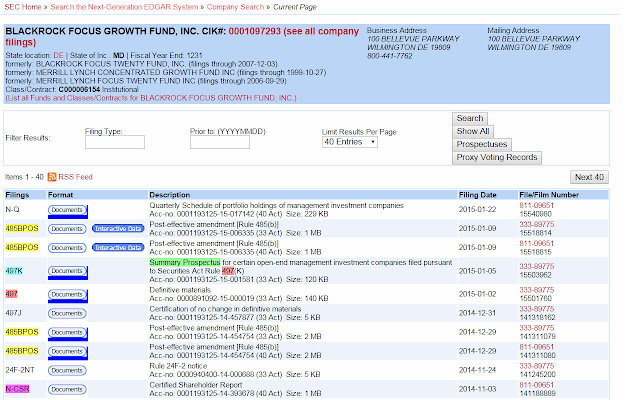
Task: Open file number 333-89775 in the 24F-2NT row
Action: point(536,366)
